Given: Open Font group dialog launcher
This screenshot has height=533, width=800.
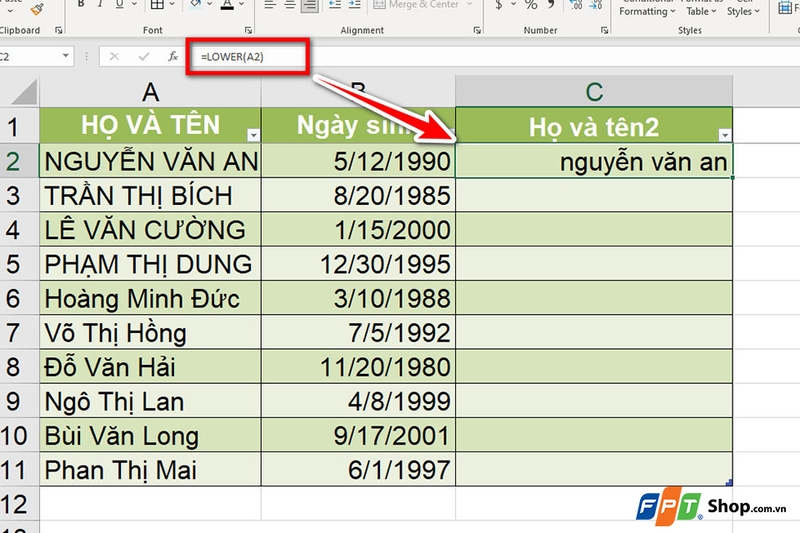Looking at the screenshot, I should point(248,31).
